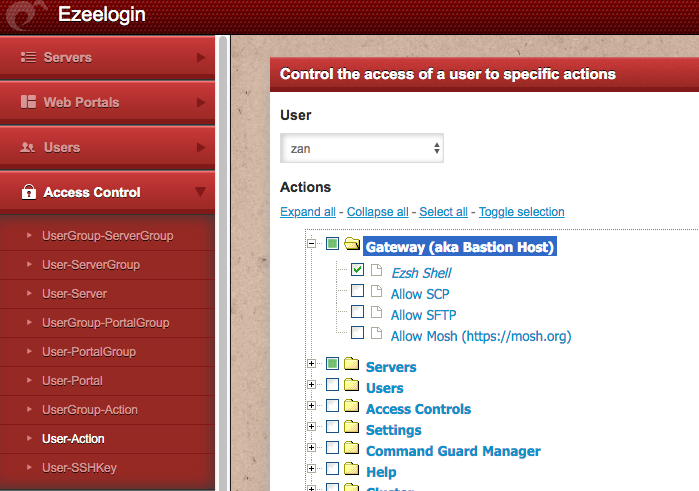Click the Ezeelogin title text

(102, 14)
